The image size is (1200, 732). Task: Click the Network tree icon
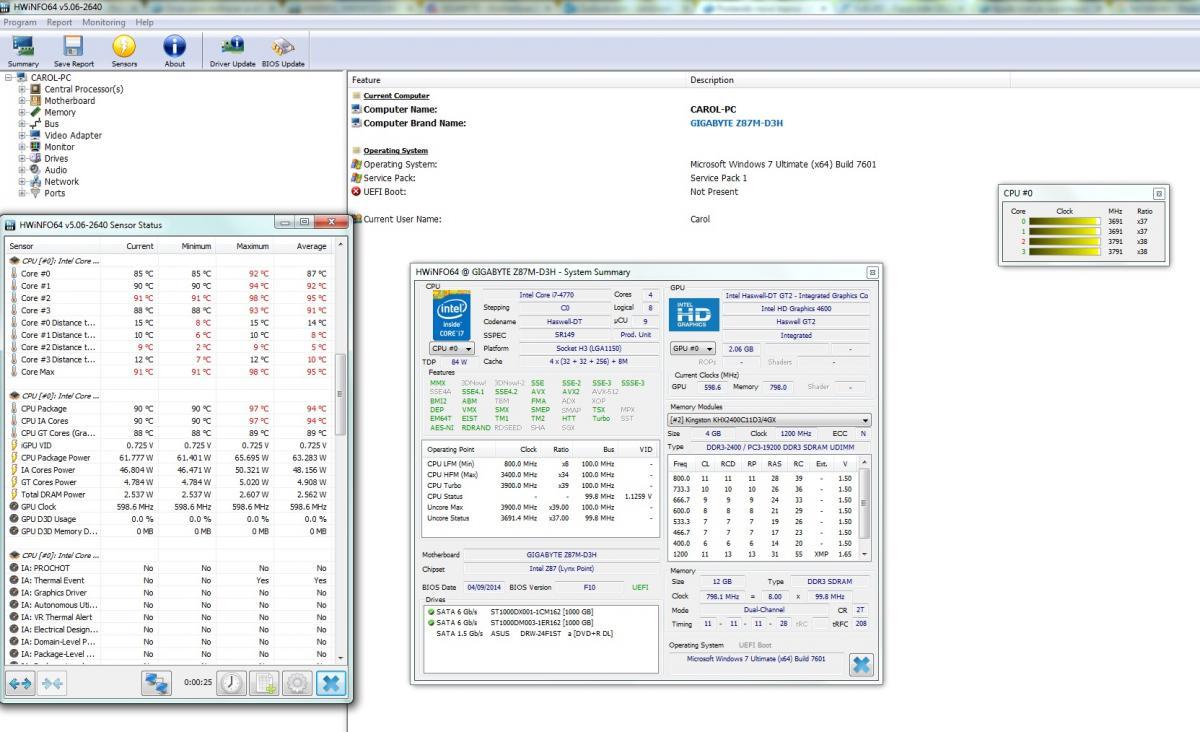point(36,181)
